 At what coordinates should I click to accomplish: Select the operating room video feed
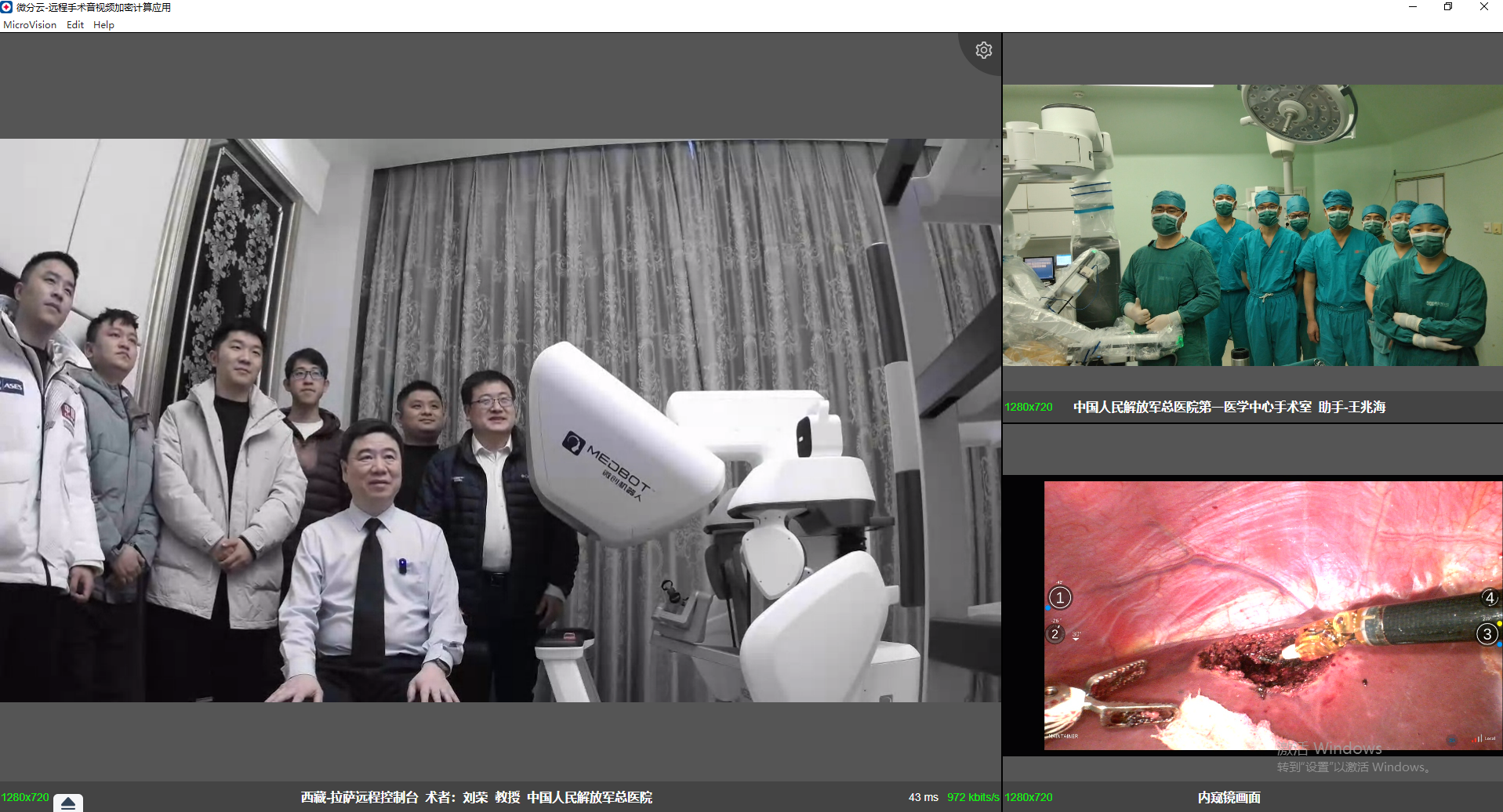[1252, 225]
